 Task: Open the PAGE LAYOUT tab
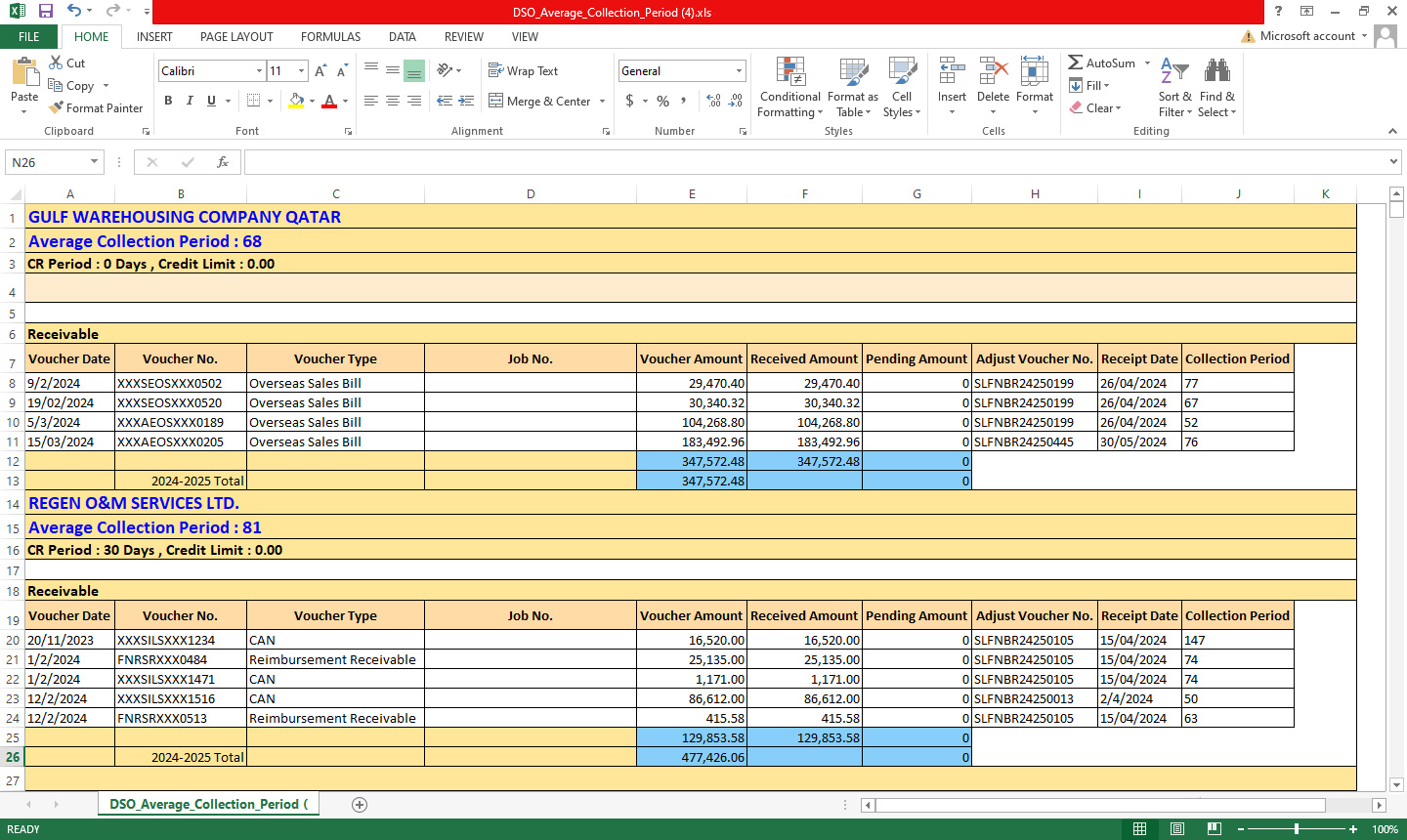(236, 37)
